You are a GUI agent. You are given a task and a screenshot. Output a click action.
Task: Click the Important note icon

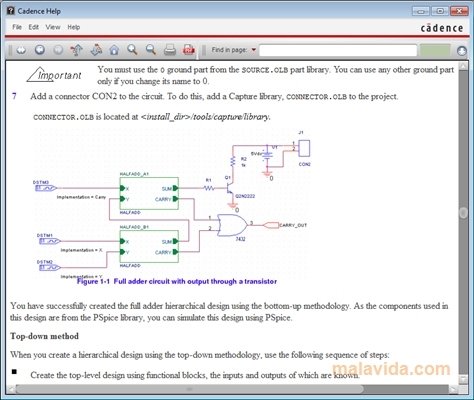point(54,75)
